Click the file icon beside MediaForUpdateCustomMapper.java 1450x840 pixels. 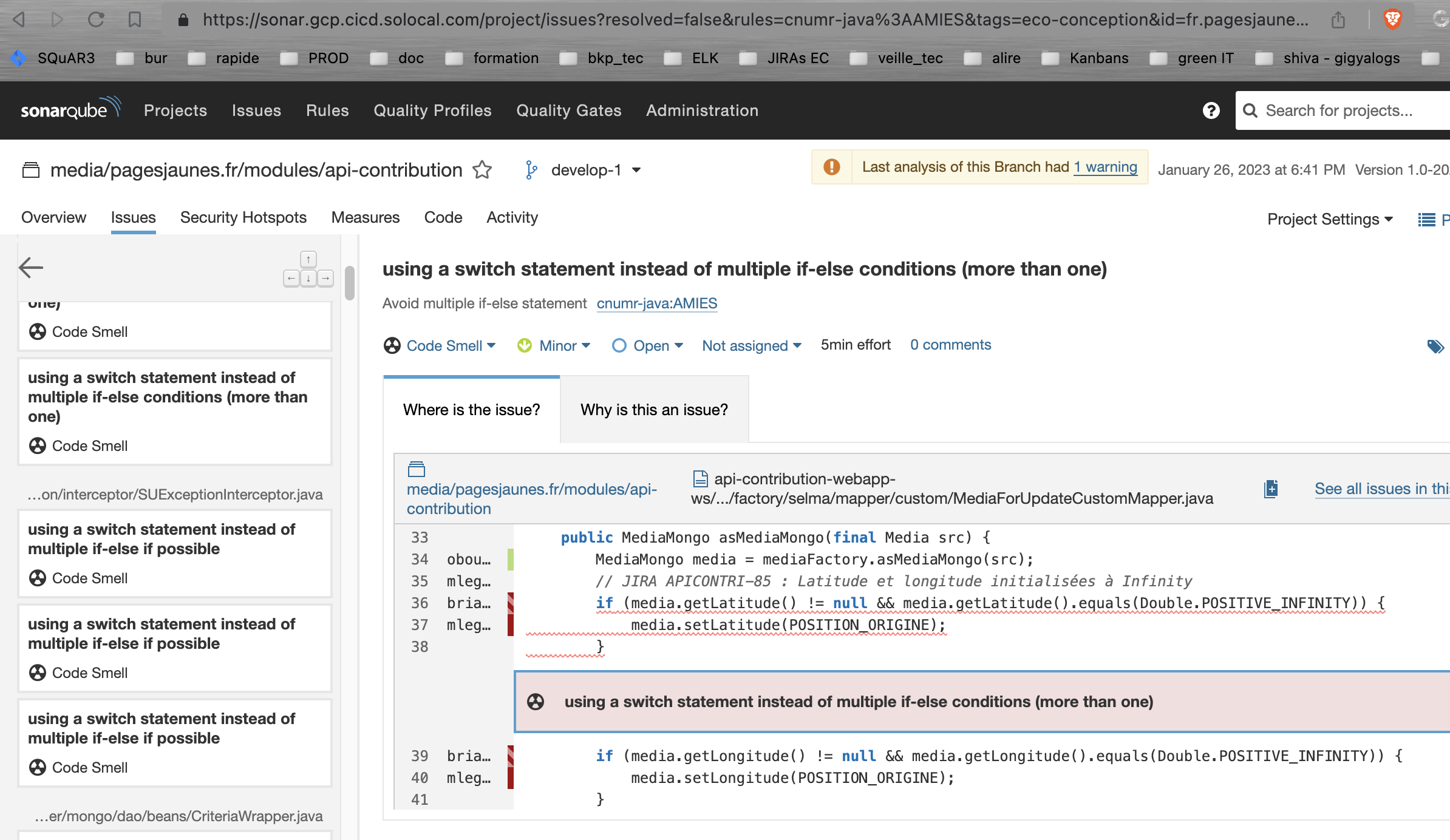pos(700,478)
